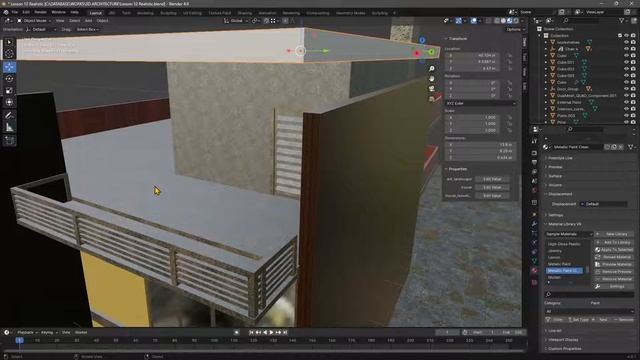Expand the Surface material section
This screenshot has height=360, width=640.
(x=555, y=176)
